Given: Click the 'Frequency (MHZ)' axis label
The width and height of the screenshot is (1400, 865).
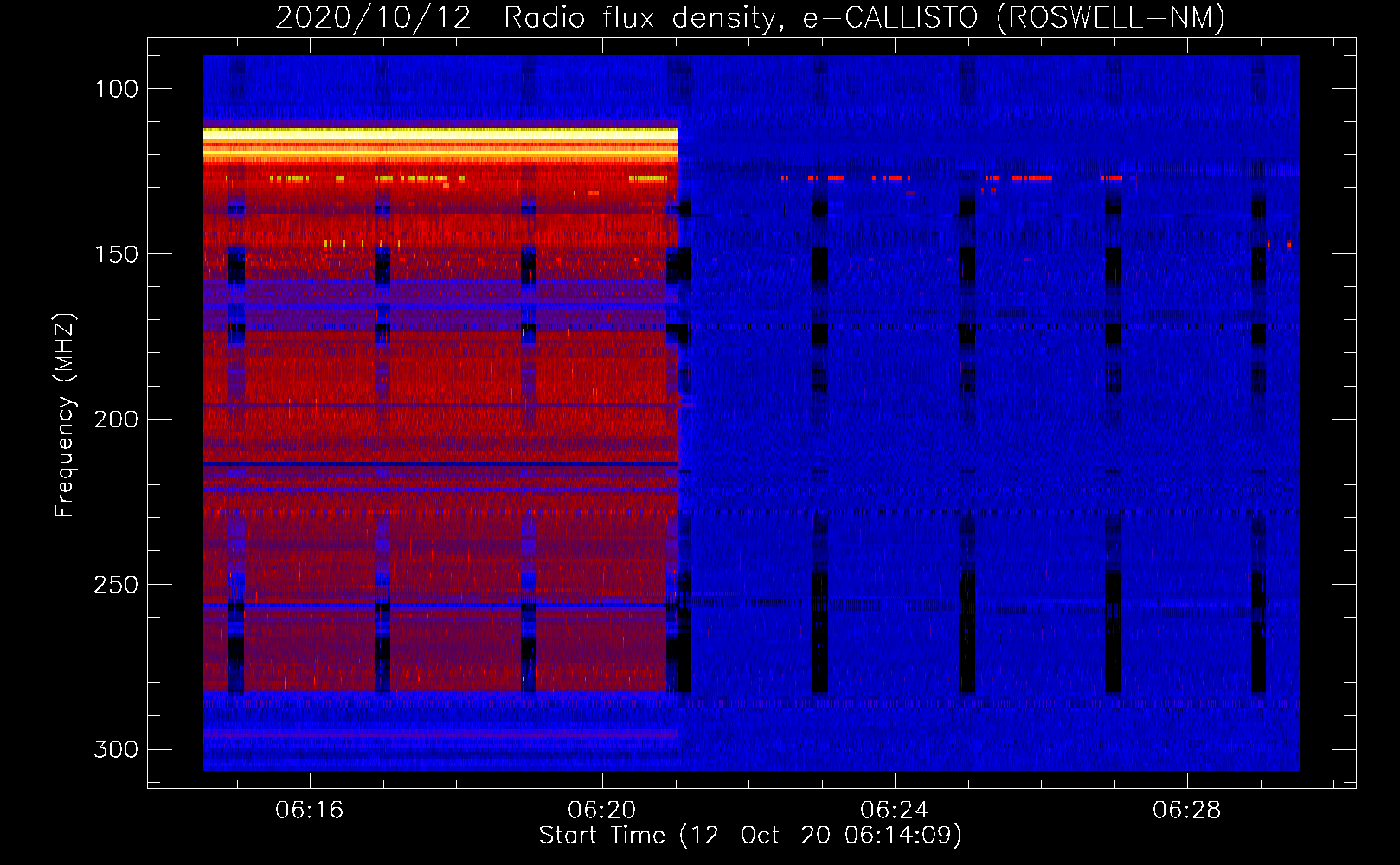Looking at the screenshot, I should pos(65,414).
